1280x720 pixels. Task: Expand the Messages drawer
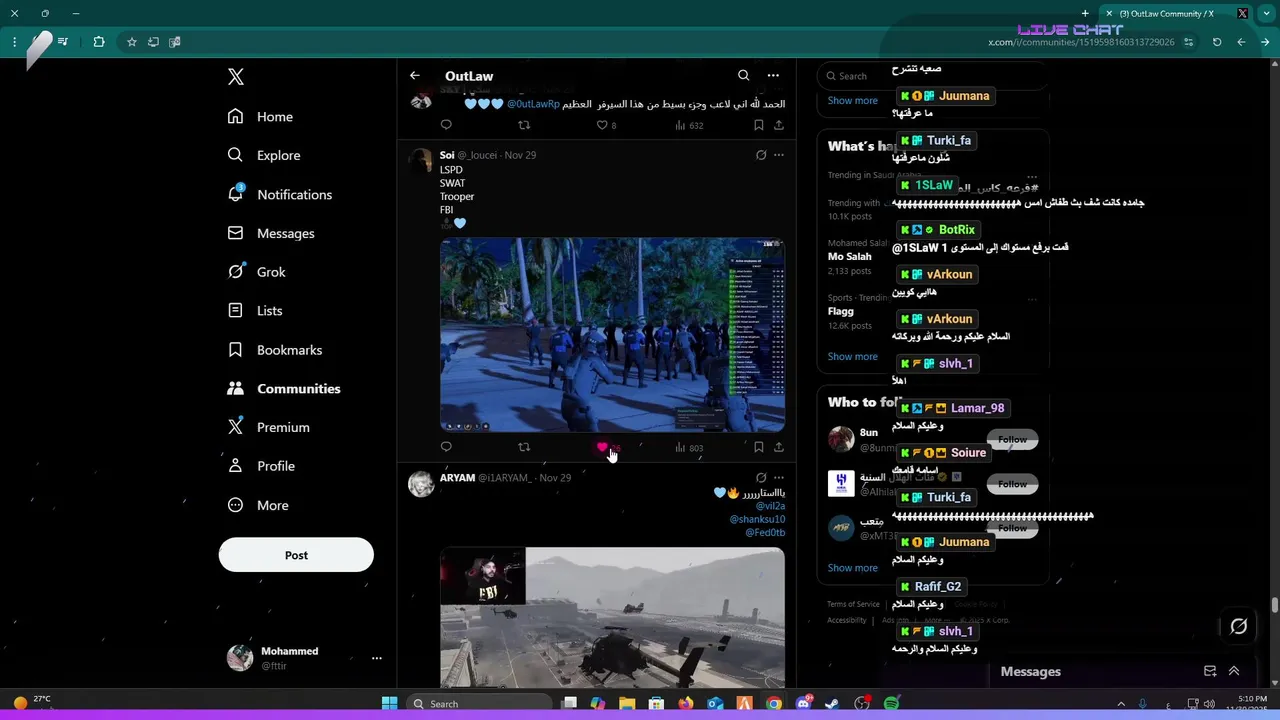1234,671
